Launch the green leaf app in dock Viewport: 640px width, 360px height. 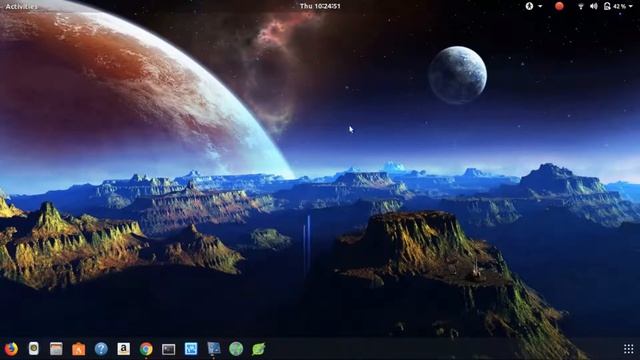point(258,349)
